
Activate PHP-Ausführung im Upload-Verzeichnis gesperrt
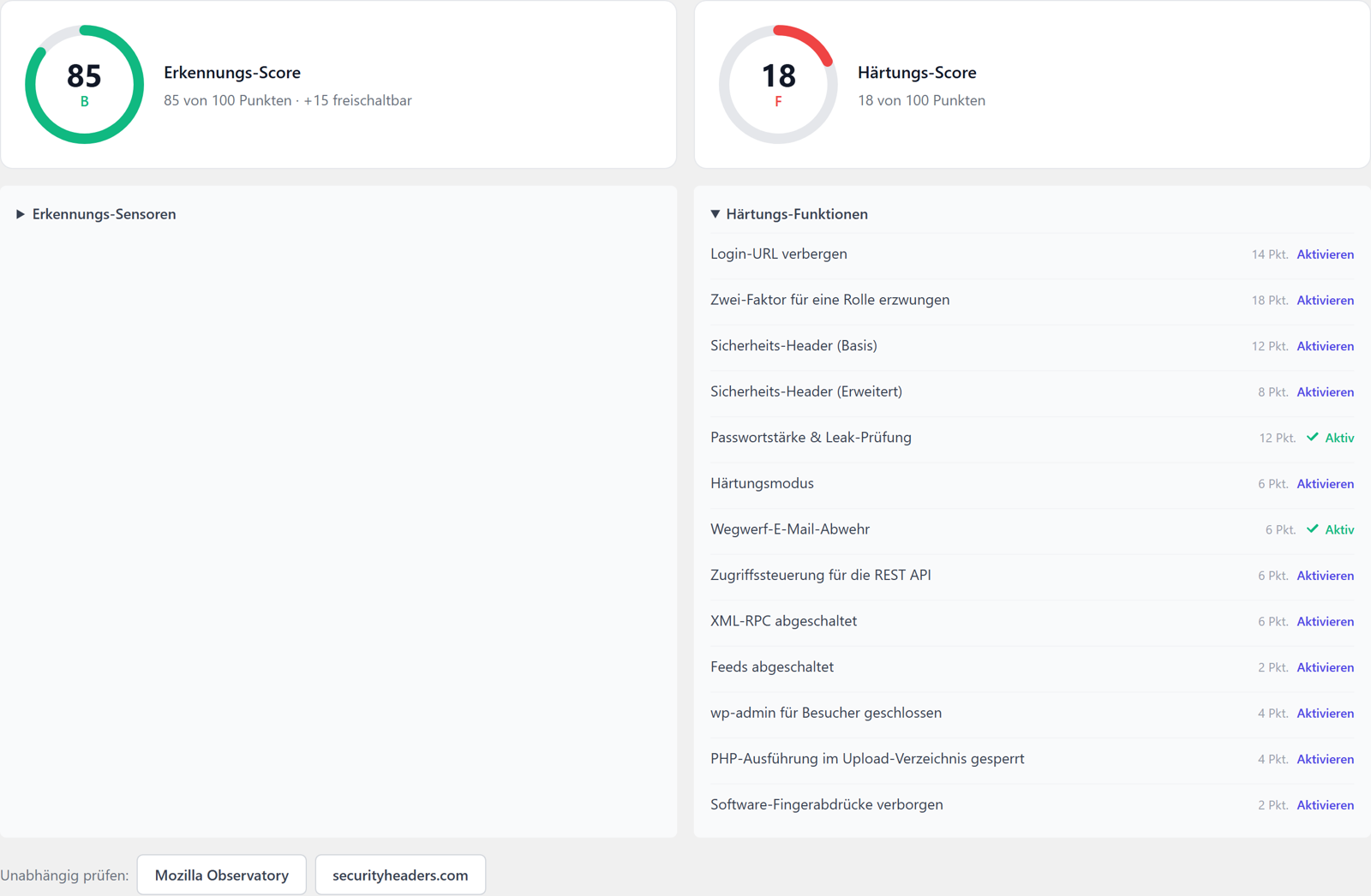point(1325,759)
